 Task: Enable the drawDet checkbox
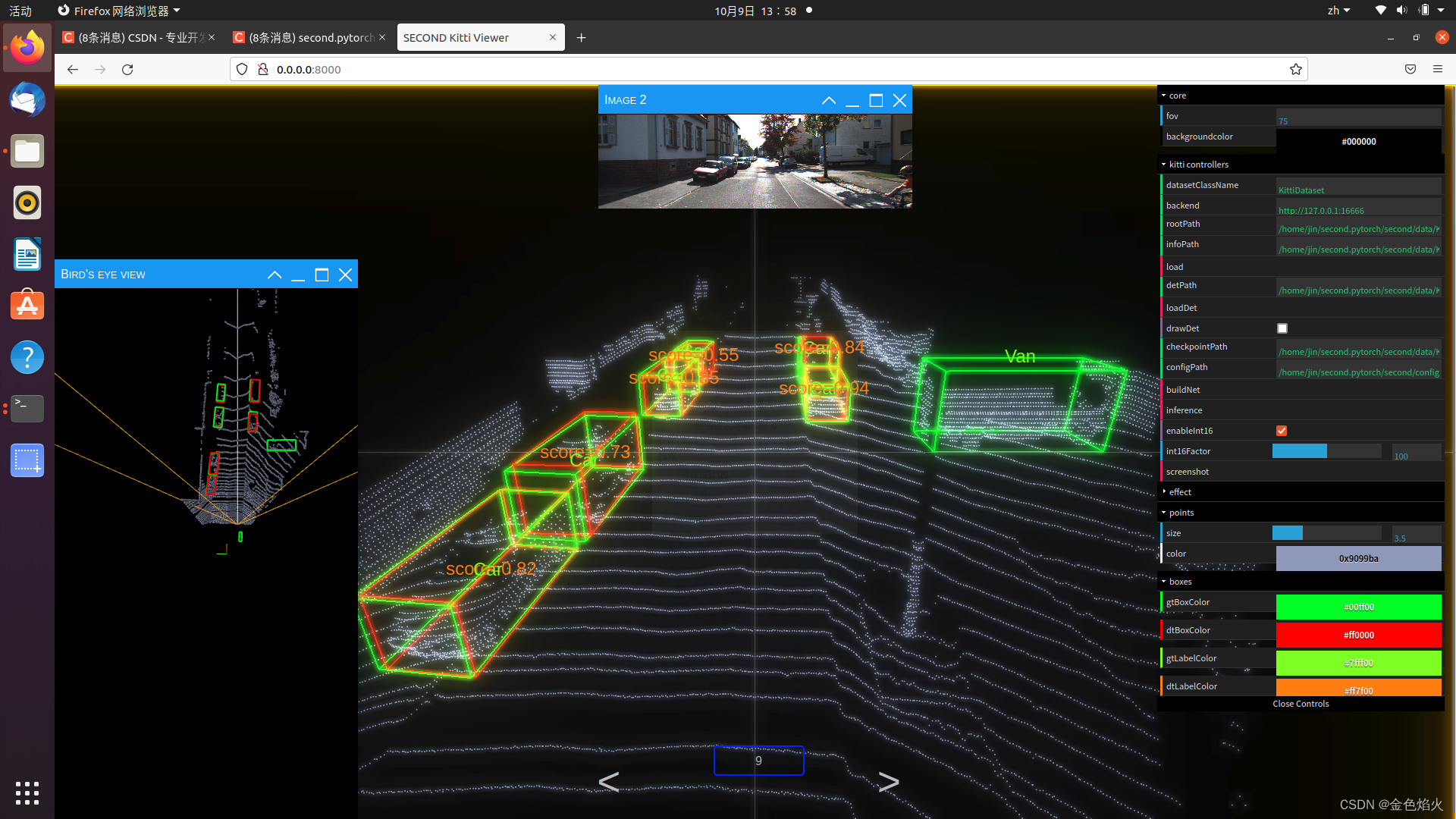click(1282, 328)
